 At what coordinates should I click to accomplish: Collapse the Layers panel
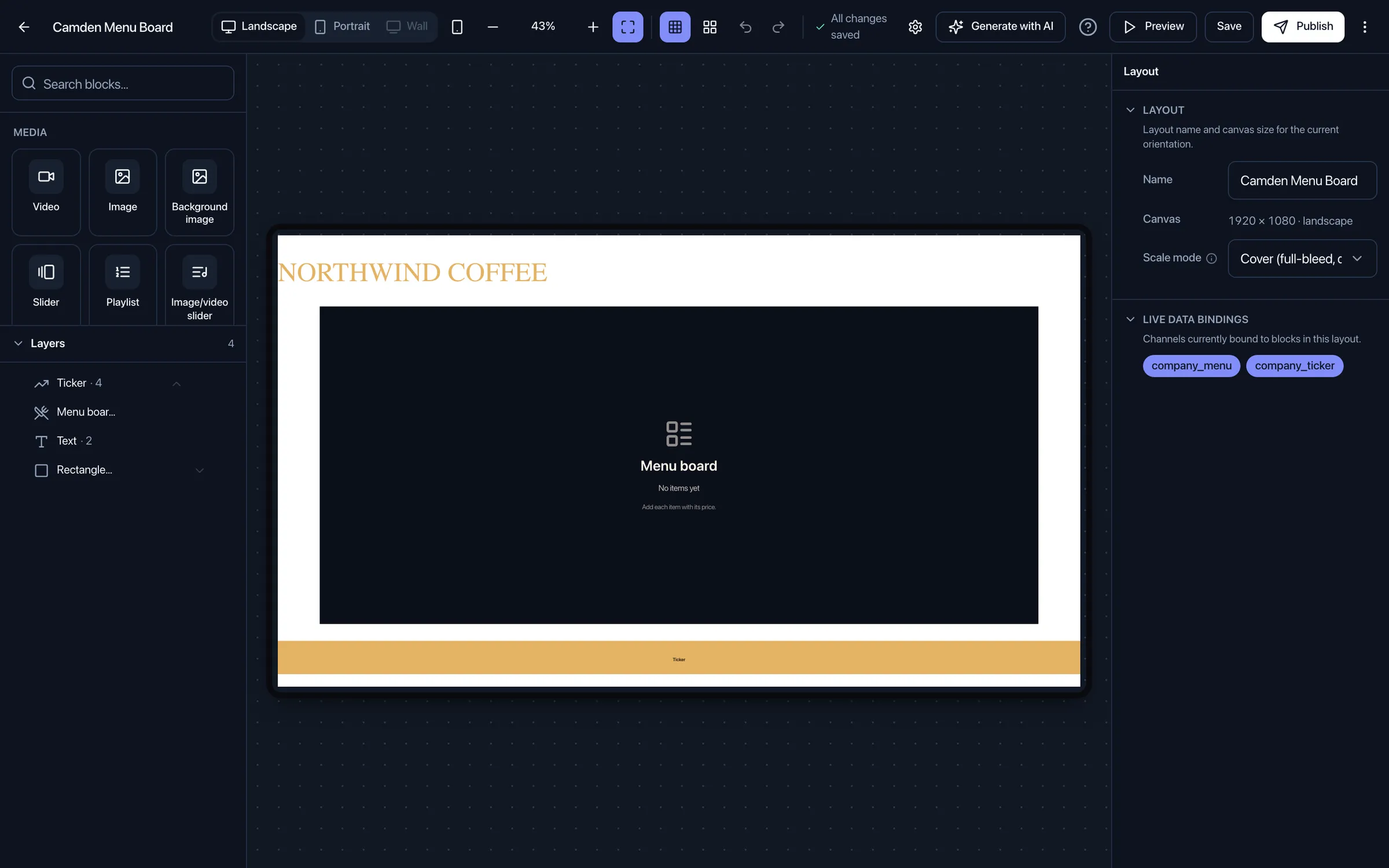click(19, 343)
